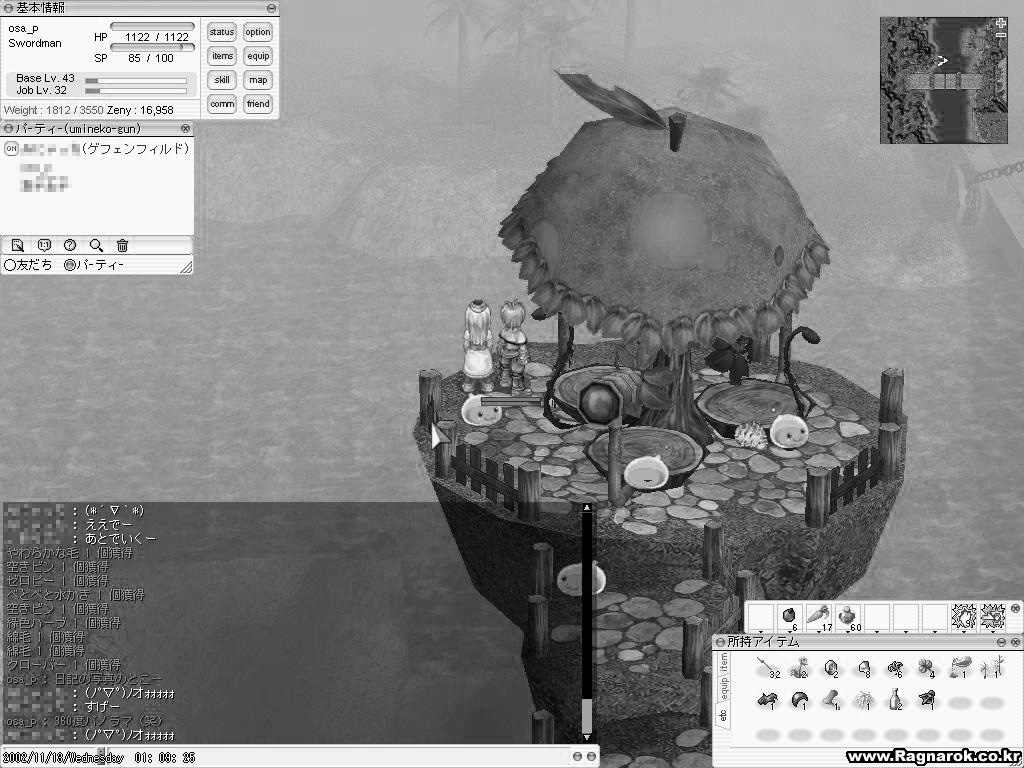
Task: Open 1:1 whisper chat from party toolbar
Action: pyautogui.click(x=44, y=246)
